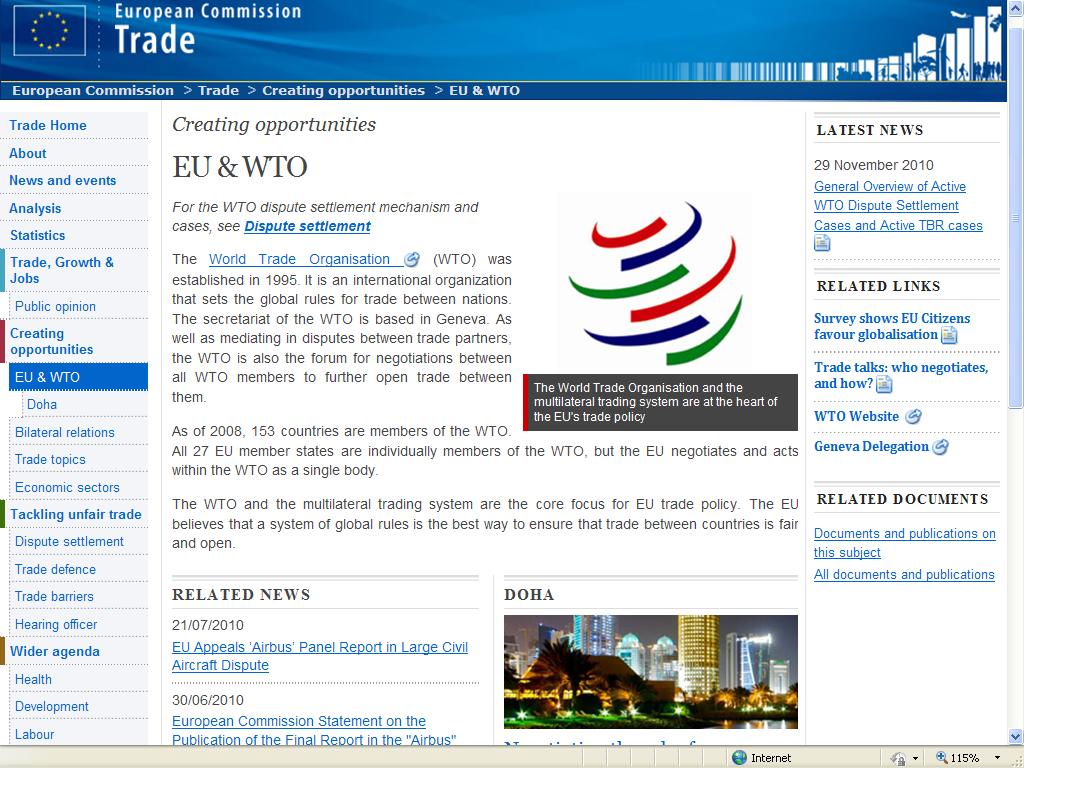The image size is (1080, 810).
Task: Click the EU flag logo in header
Action: 49,29
